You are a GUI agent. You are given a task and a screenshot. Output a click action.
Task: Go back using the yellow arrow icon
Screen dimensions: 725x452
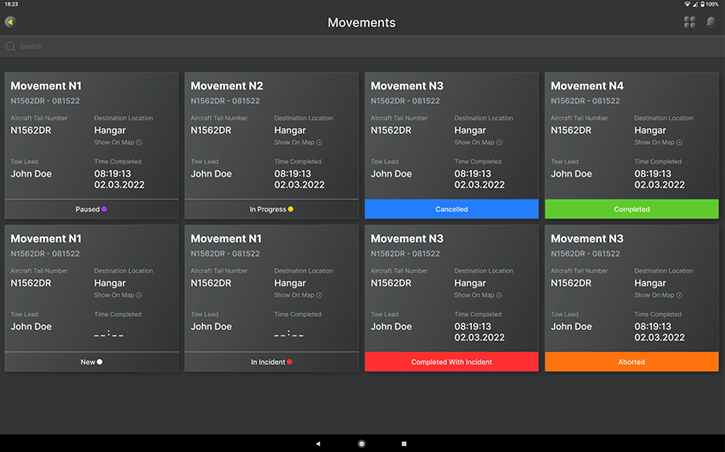[x=11, y=22]
